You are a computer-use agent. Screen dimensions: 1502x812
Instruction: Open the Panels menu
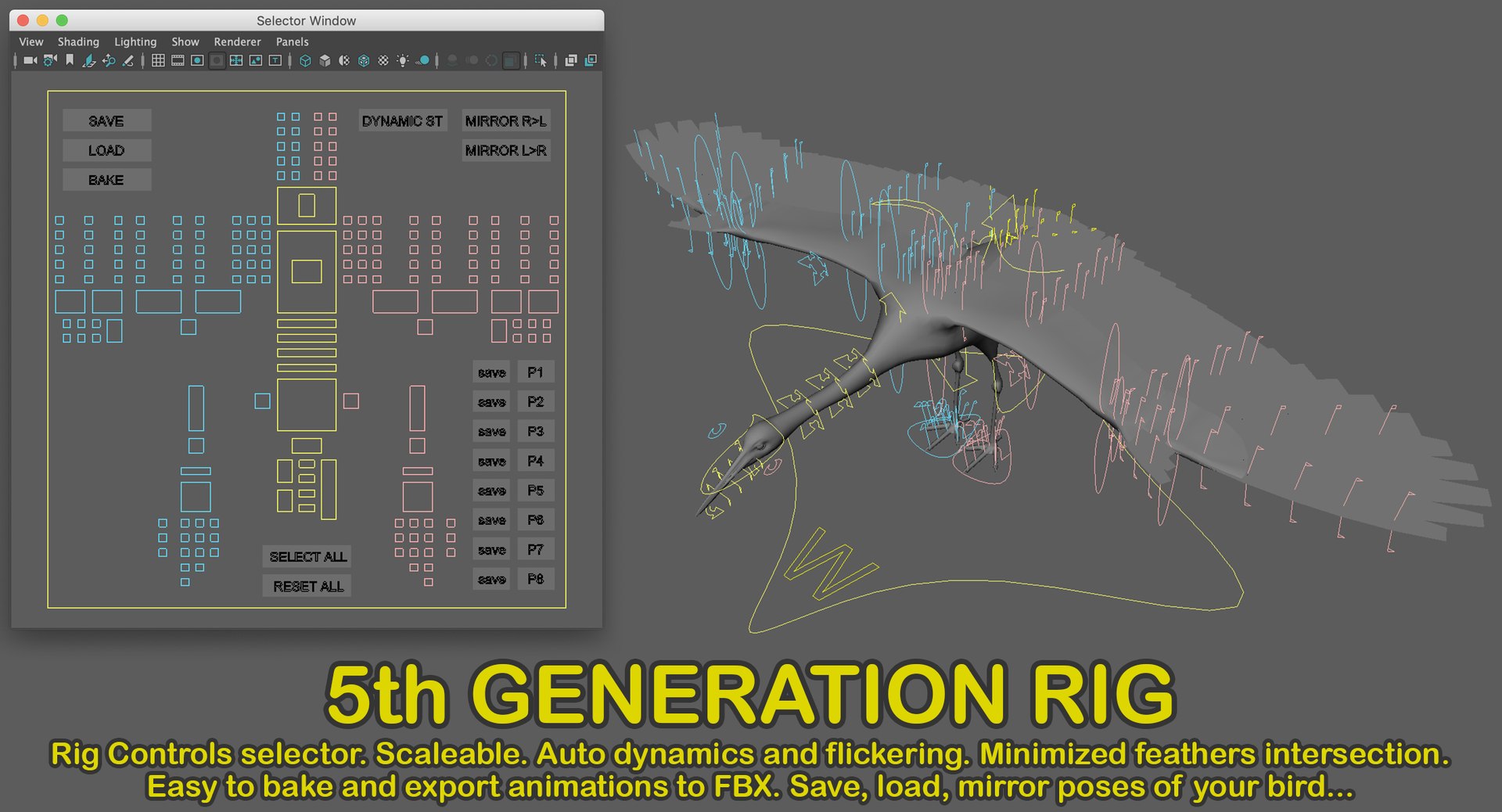pos(292,41)
